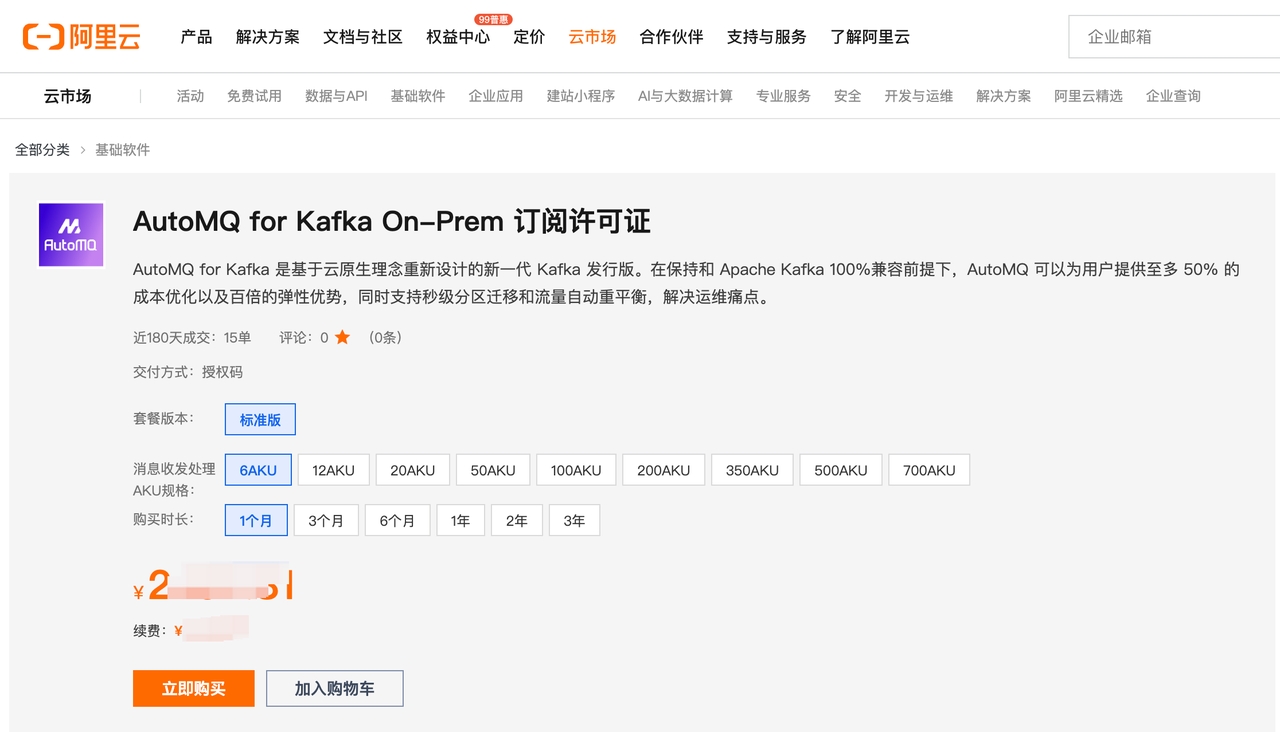Choose 3个月 purchase duration

(x=326, y=520)
